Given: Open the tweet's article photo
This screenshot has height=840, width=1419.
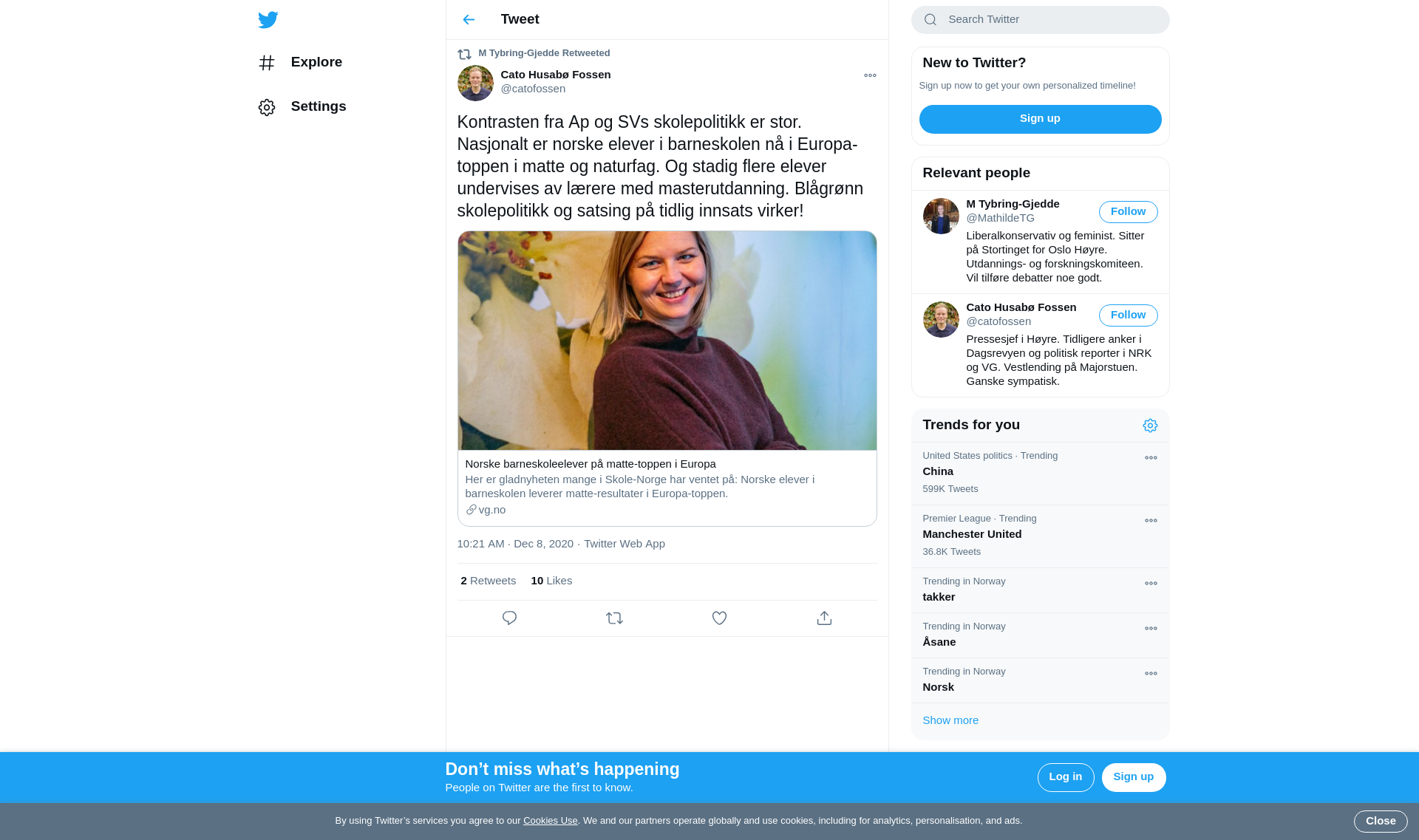Looking at the screenshot, I should tap(667, 341).
